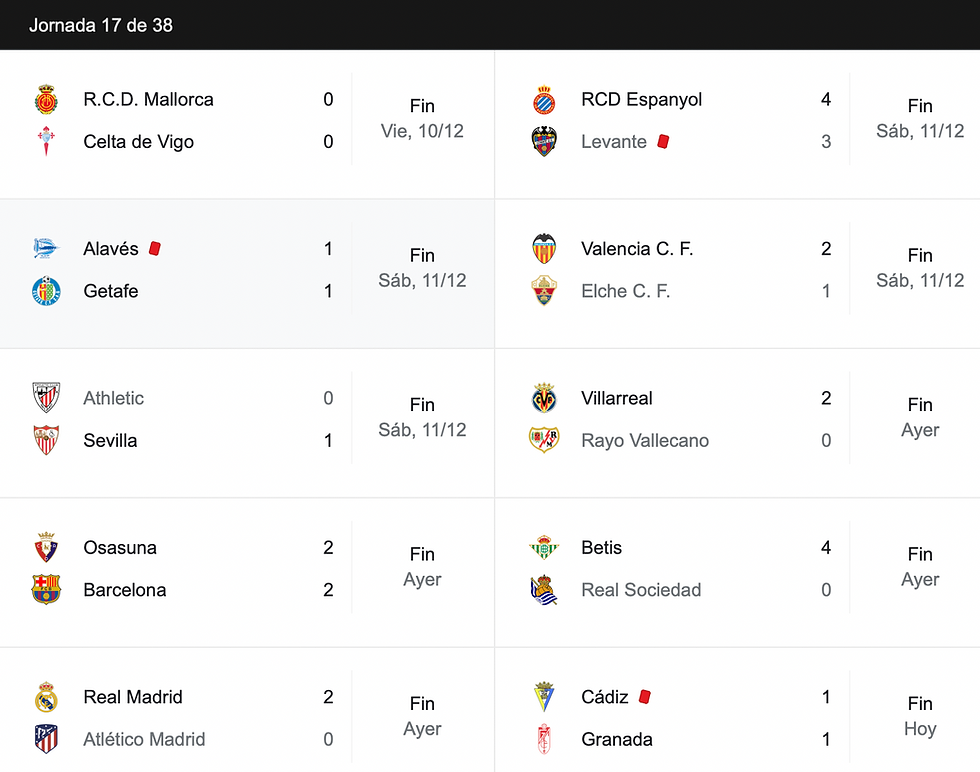Click the Valencia C. F. crest
980x772 pixels.
(544, 249)
